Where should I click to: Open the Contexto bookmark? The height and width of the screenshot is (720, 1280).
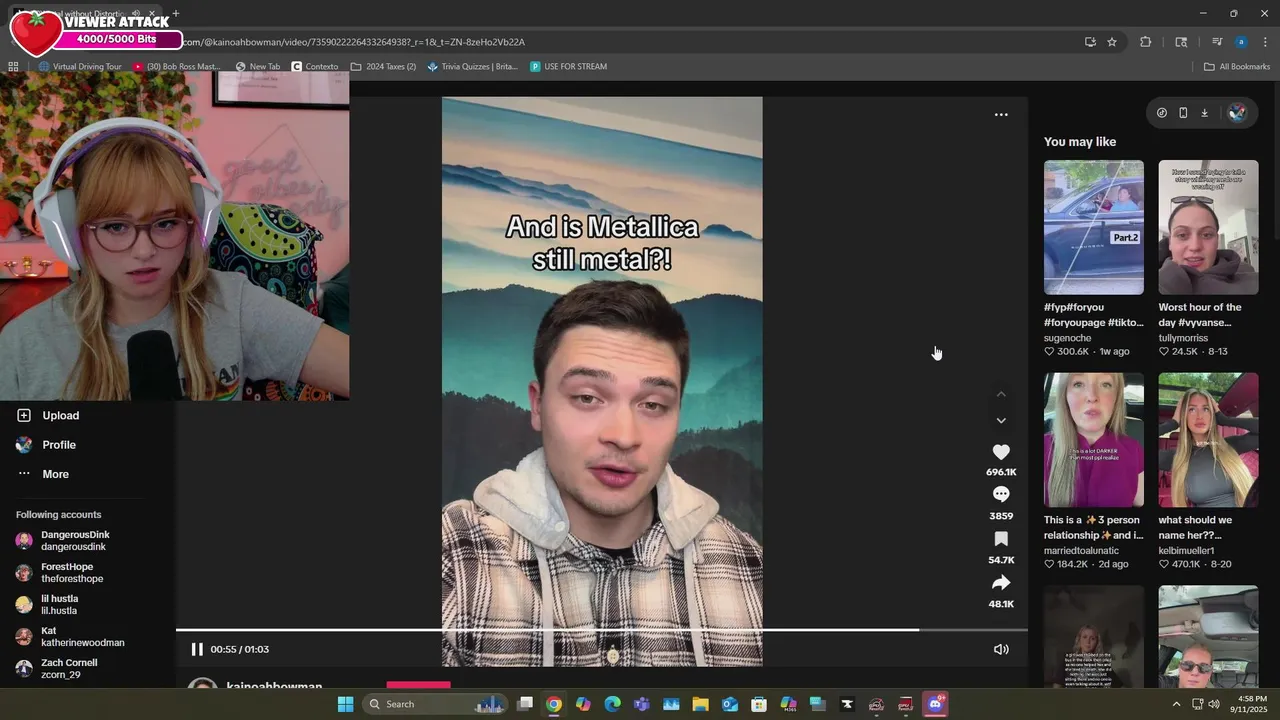[x=315, y=67]
